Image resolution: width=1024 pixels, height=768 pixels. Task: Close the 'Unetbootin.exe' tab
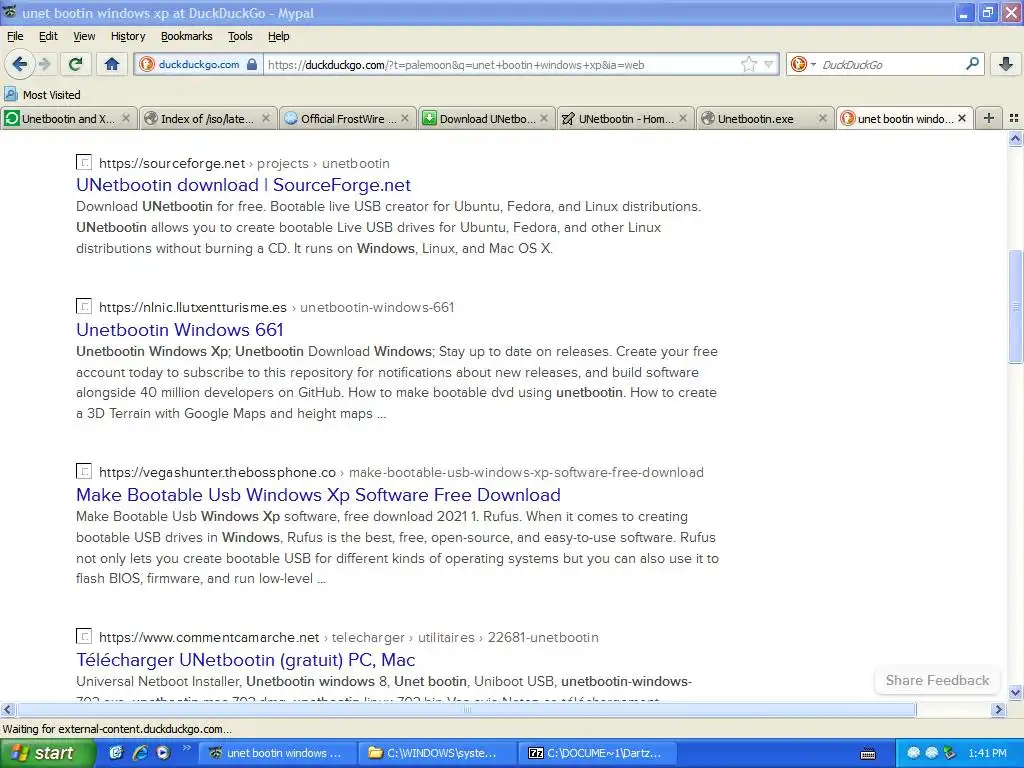823,118
